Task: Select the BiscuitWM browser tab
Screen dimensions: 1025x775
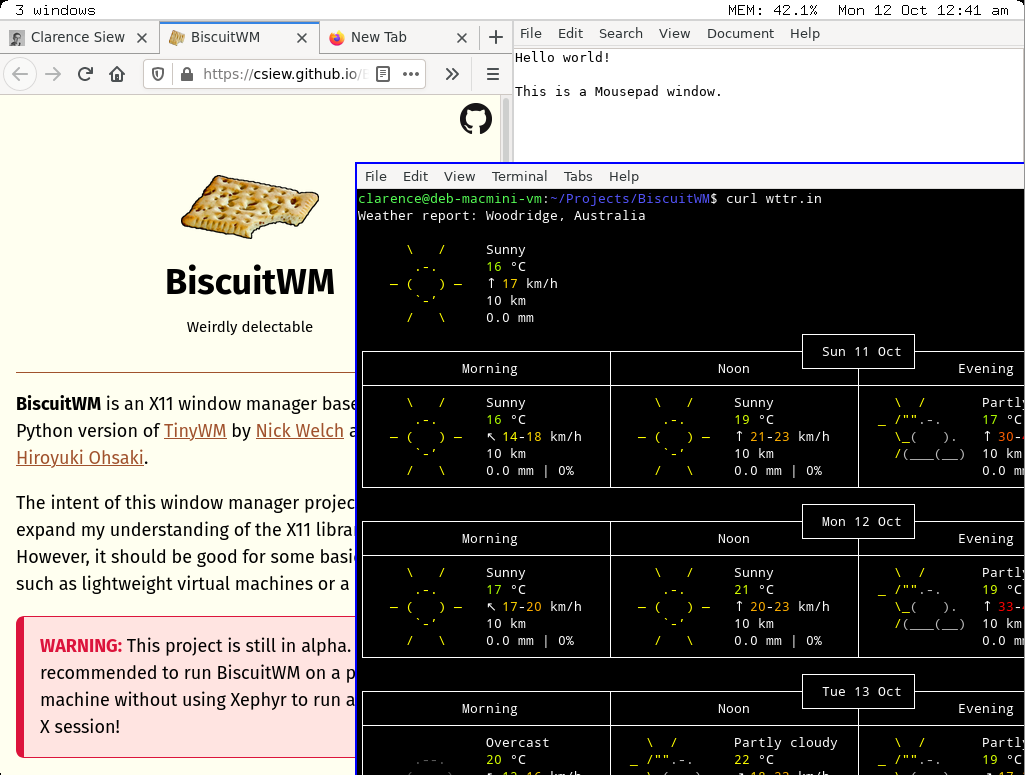Action: (239, 38)
